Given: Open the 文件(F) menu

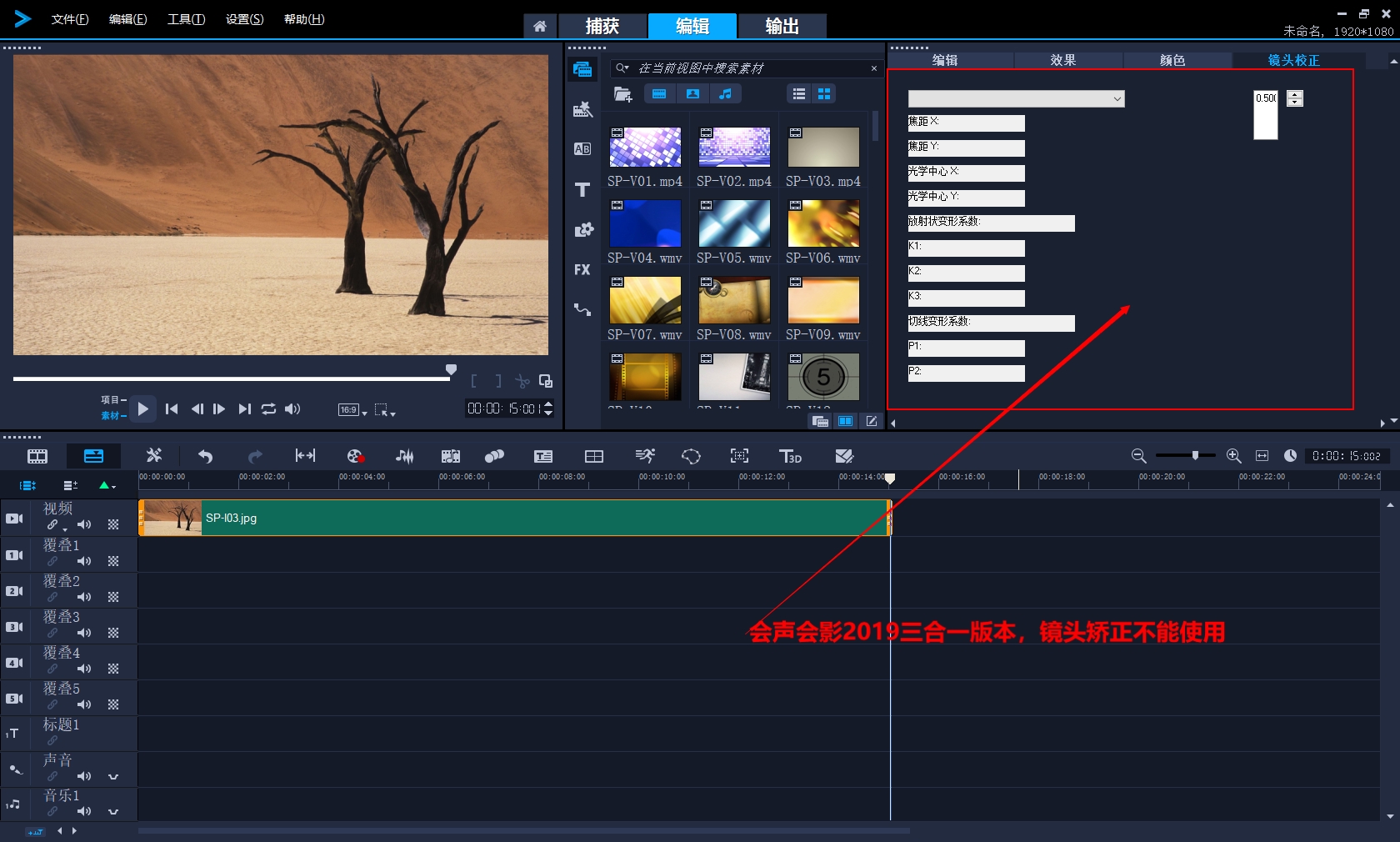Looking at the screenshot, I should click(x=70, y=19).
